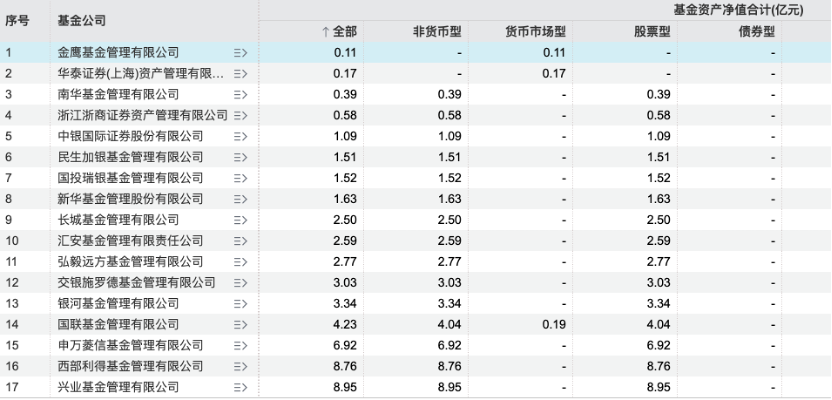The width and height of the screenshot is (832, 400).
Task: Click 股票型 value 3.34 for 银河基金
Action: click(x=659, y=303)
